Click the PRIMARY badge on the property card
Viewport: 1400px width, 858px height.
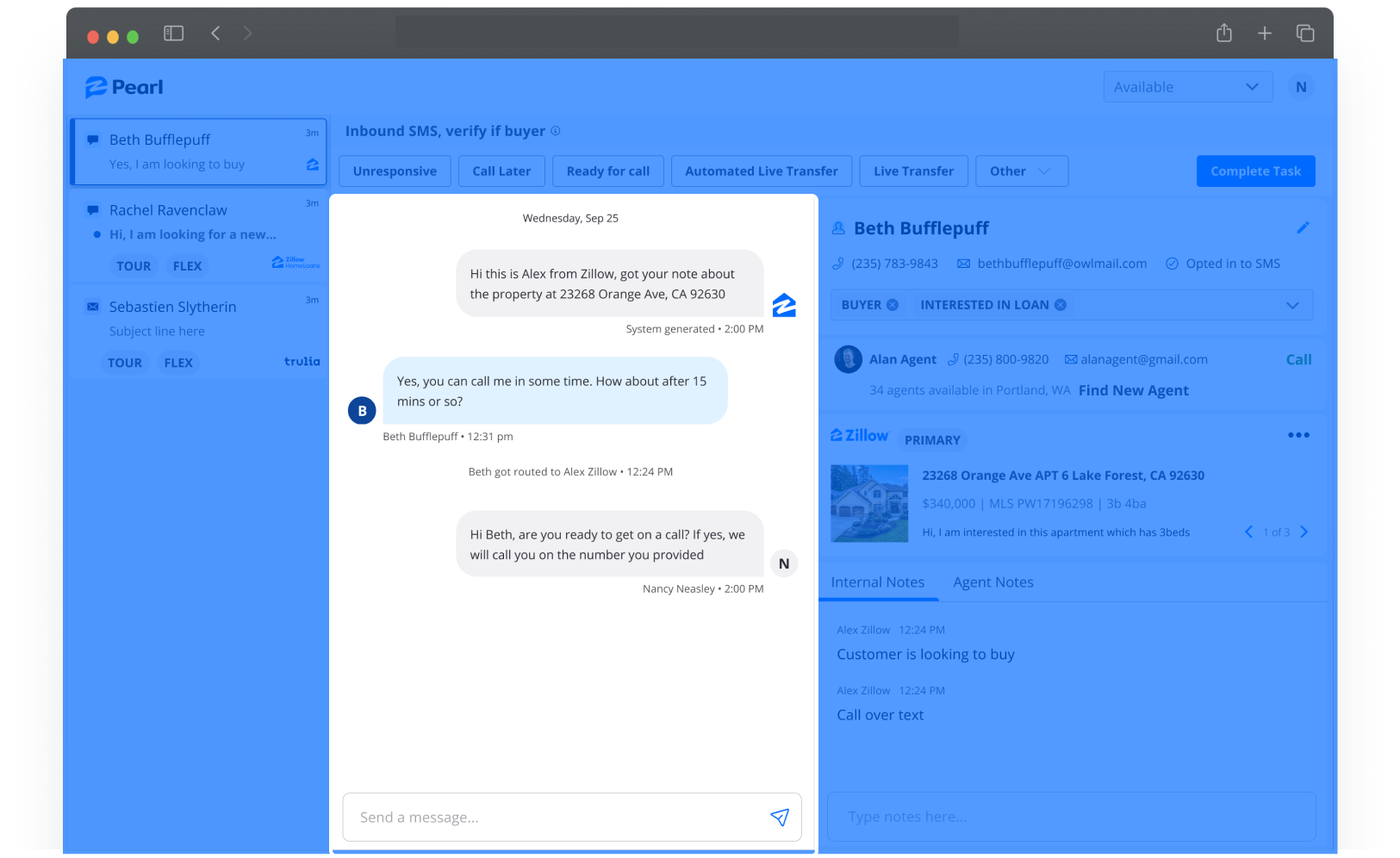pos(932,440)
